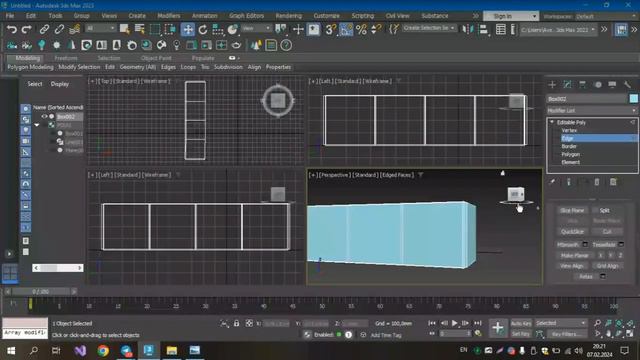The width and height of the screenshot is (640, 360).
Task: Toggle the MSmooth settings box
Action: tap(585, 244)
